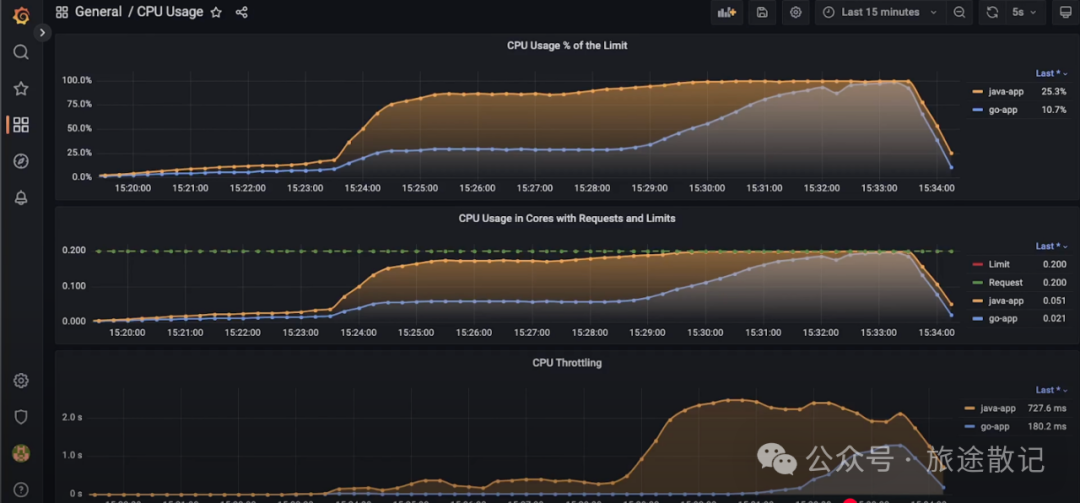The height and width of the screenshot is (503, 1080).
Task: Change the Limit red color swatch
Action: pos(977,265)
